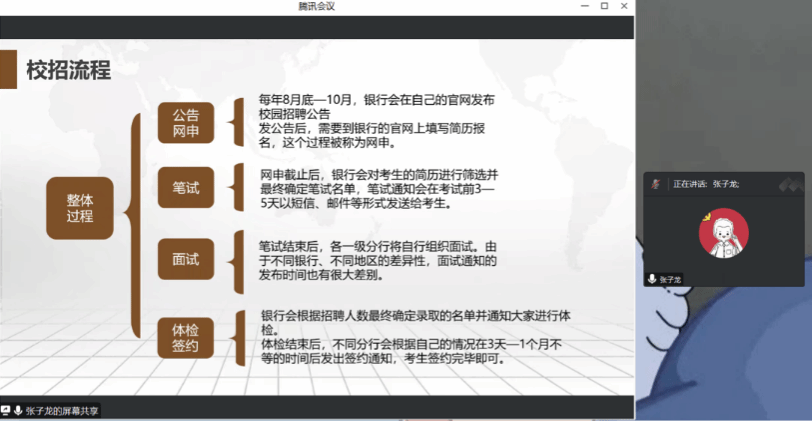Viewport: 812px width, 422px height.
Task: Maximize the 腾讯会议 window
Action: coord(604,6)
